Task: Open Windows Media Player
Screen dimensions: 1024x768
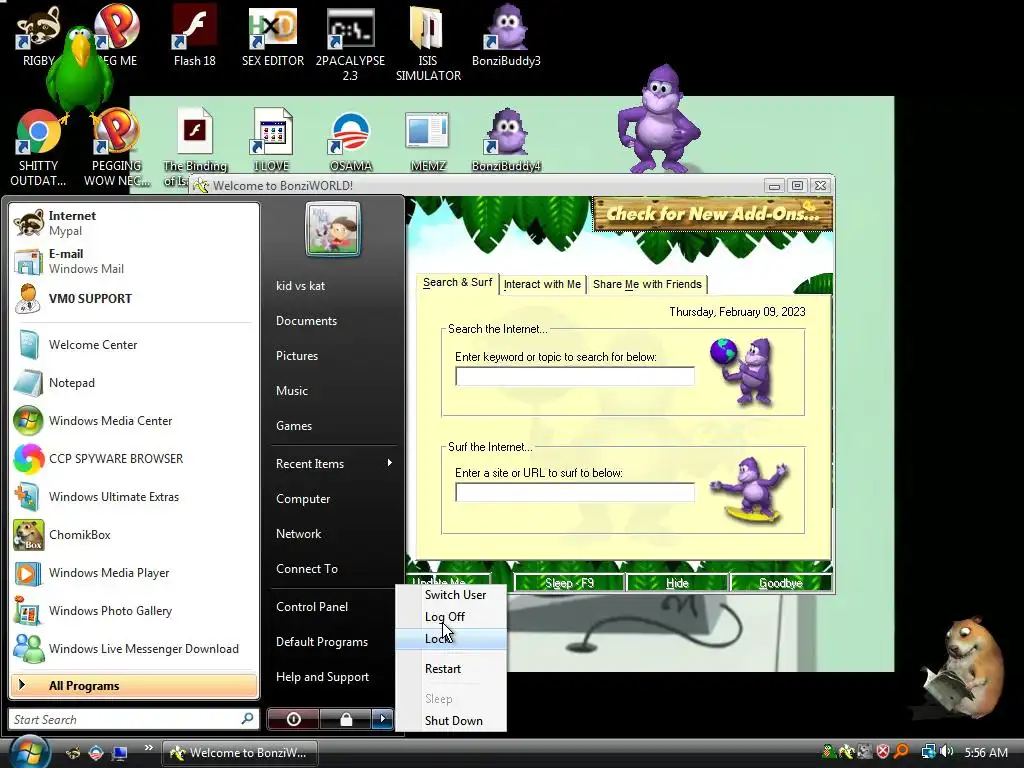Action: (134, 573)
